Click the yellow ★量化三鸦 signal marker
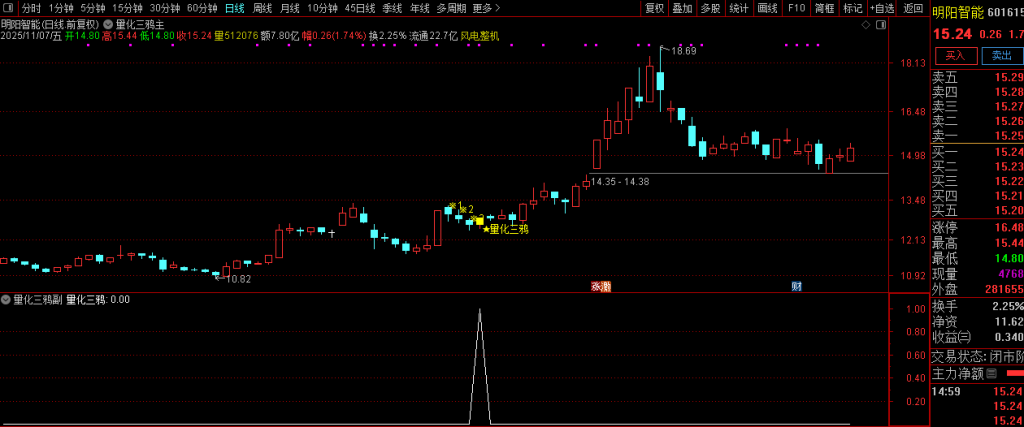Image resolution: width=1024 pixels, height=427 pixels. tap(506, 229)
